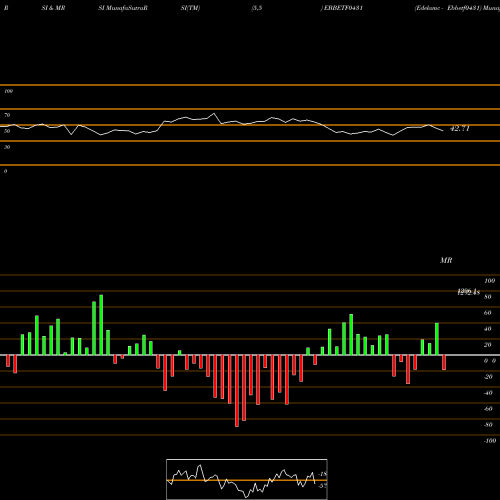The image size is (500, 500).
Task: Click the -60 label on MR axis
Action: click(488, 409)
